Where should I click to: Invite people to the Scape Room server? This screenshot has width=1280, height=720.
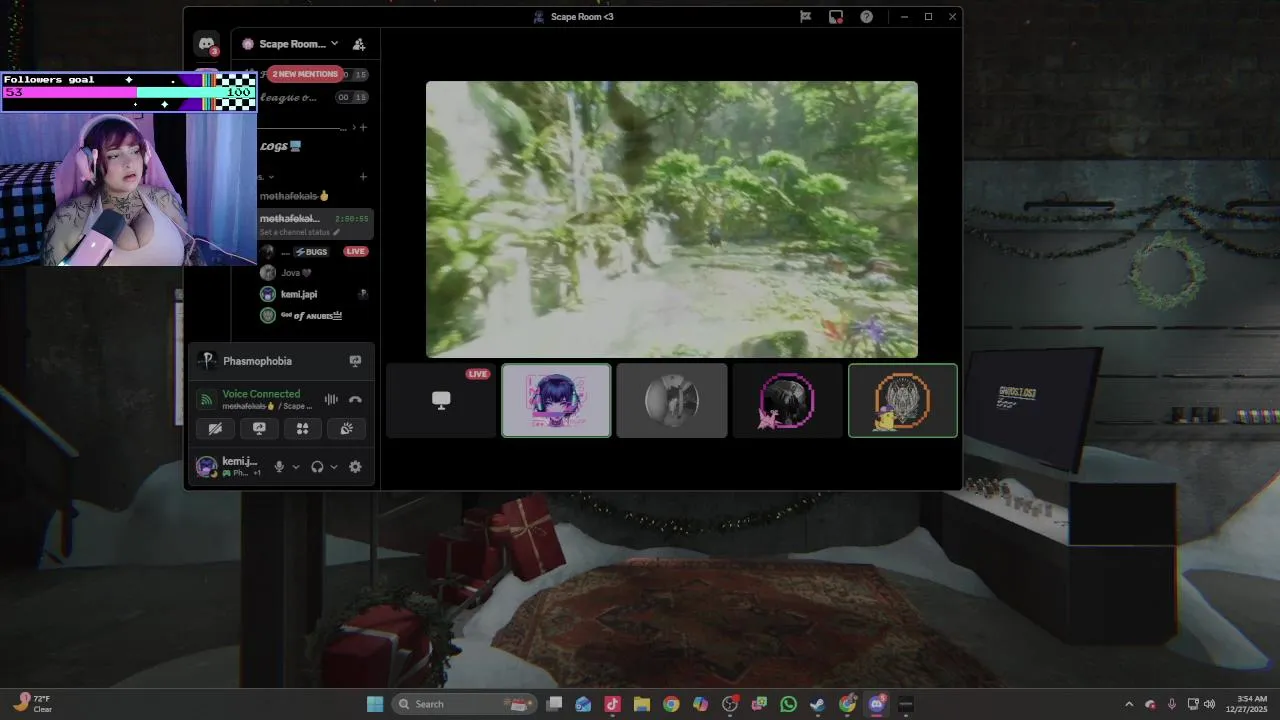[359, 44]
